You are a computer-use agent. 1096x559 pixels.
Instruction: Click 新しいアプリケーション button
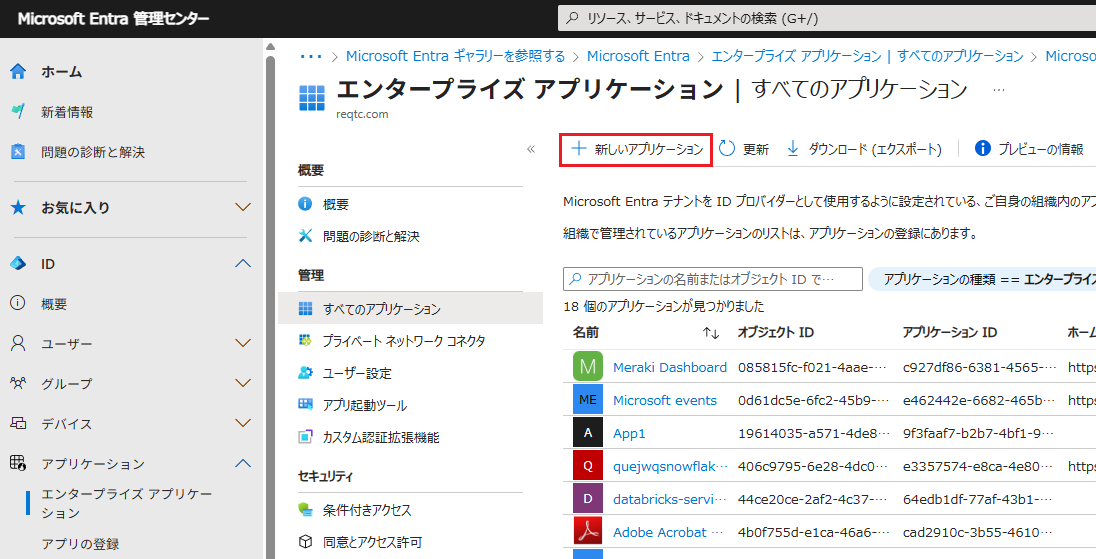[x=636, y=150]
